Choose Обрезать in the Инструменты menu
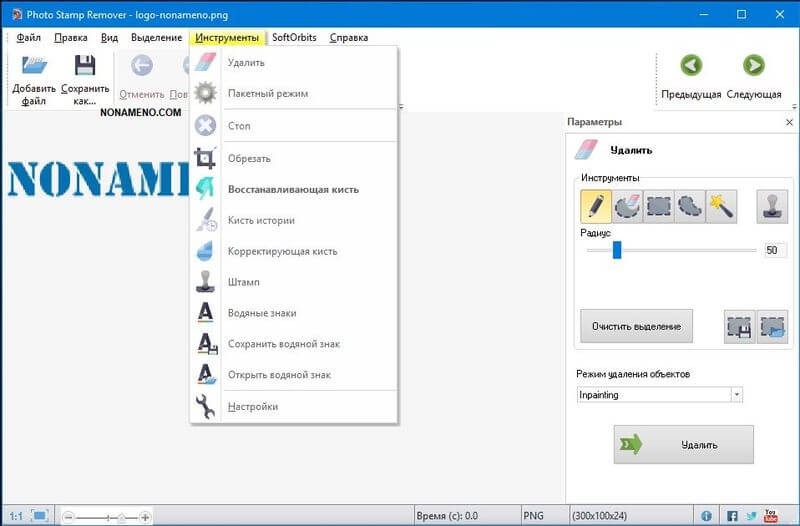This screenshot has width=800, height=526. tap(249, 158)
